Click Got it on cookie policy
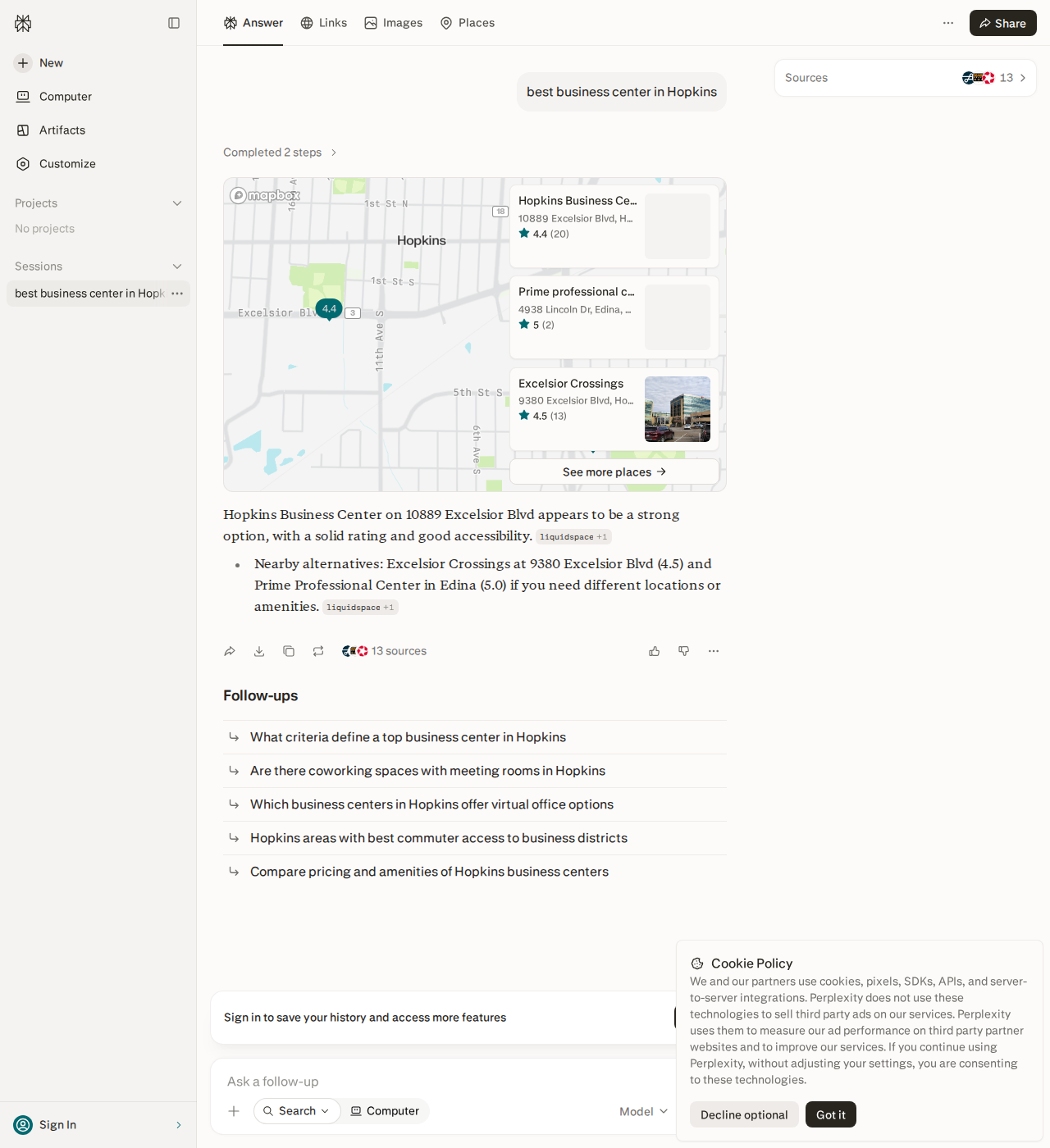This screenshot has width=1050, height=1148. 831,1114
